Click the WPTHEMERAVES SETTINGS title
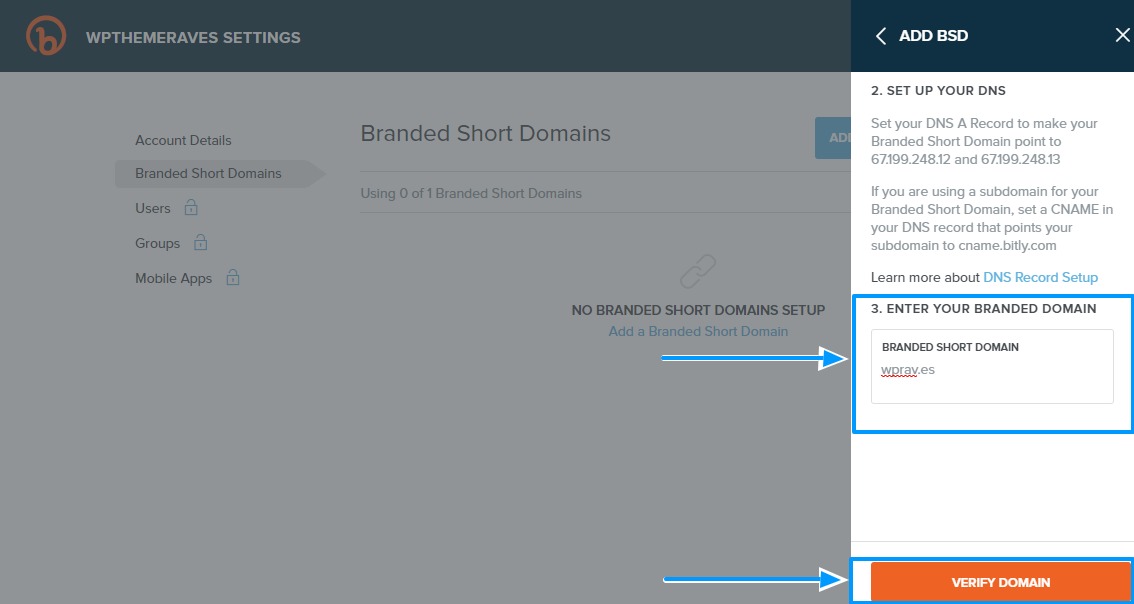 pyautogui.click(x=193, y=38)
